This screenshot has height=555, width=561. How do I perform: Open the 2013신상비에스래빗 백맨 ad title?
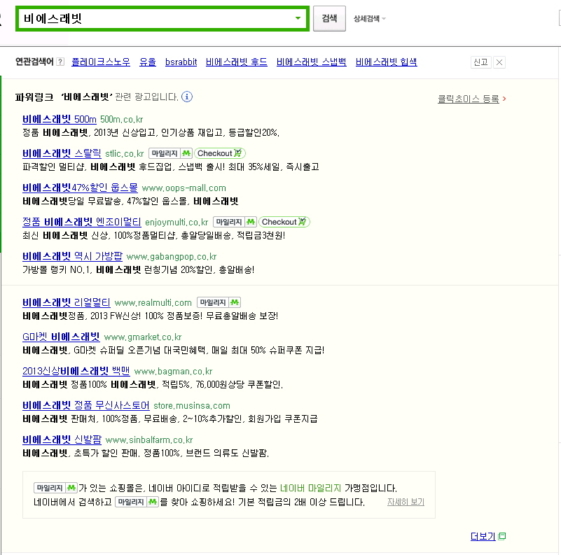(76, 371)
